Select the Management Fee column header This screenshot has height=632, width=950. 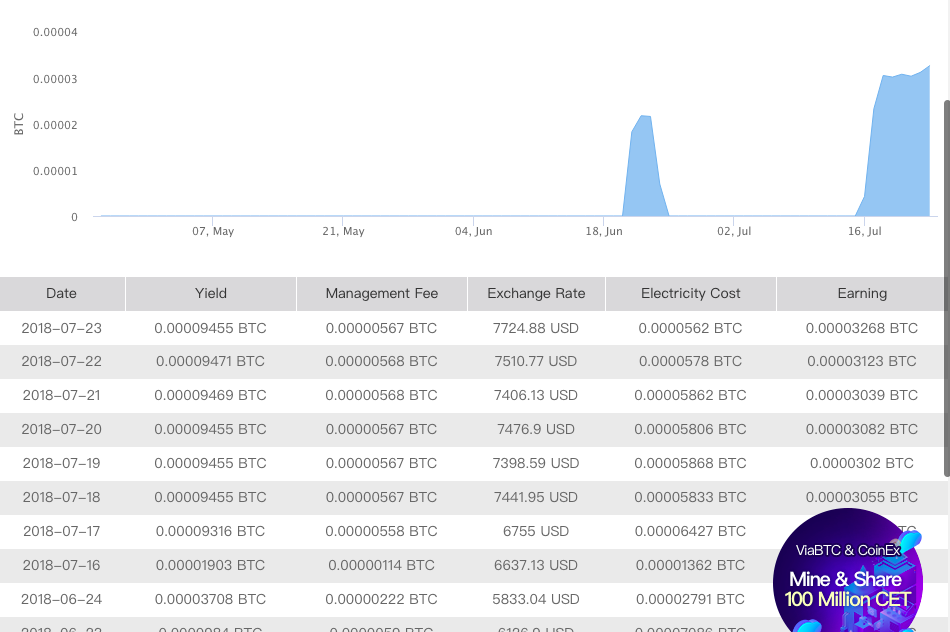point(381,293)
